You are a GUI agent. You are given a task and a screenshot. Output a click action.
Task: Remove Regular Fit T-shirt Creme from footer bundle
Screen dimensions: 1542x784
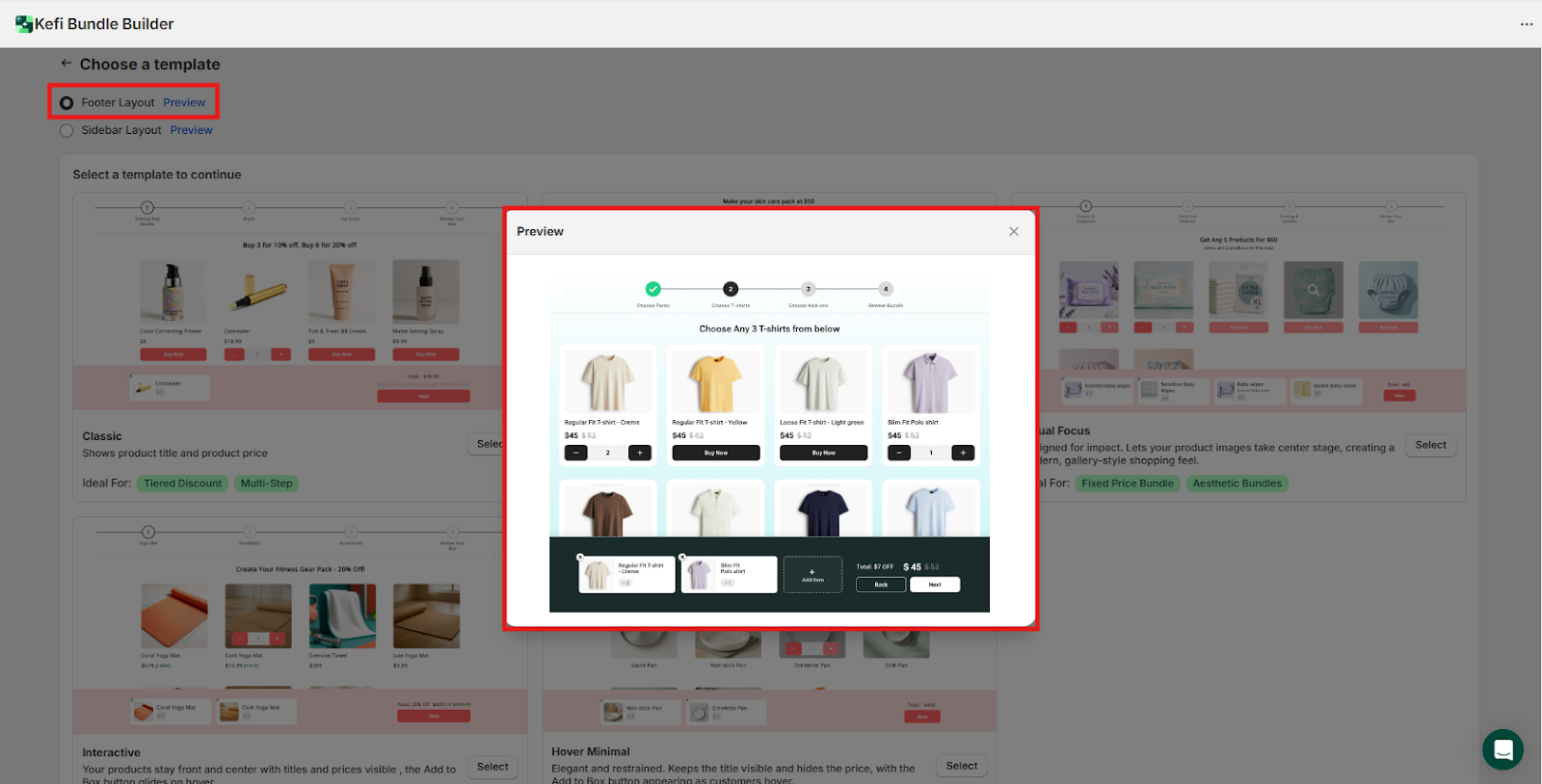[580, 557]
